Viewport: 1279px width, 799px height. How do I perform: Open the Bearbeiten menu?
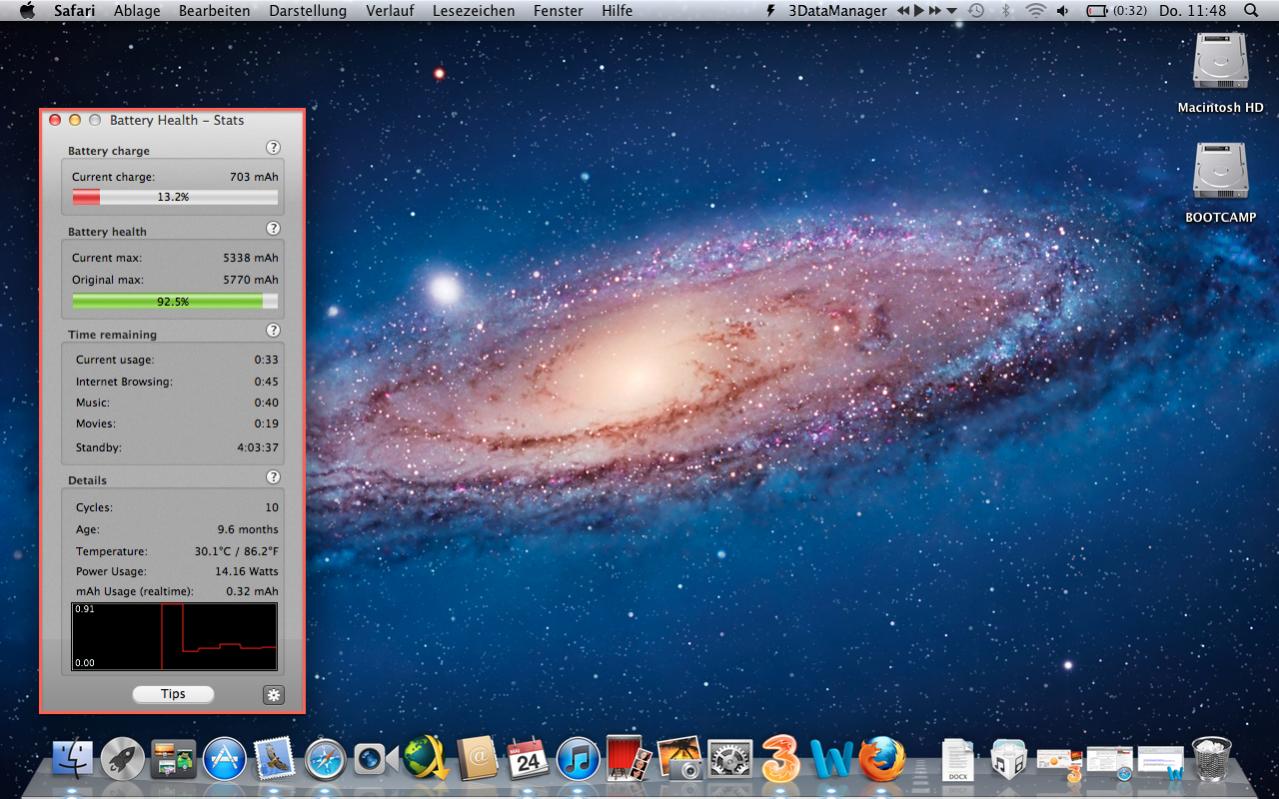pos(215,11)
